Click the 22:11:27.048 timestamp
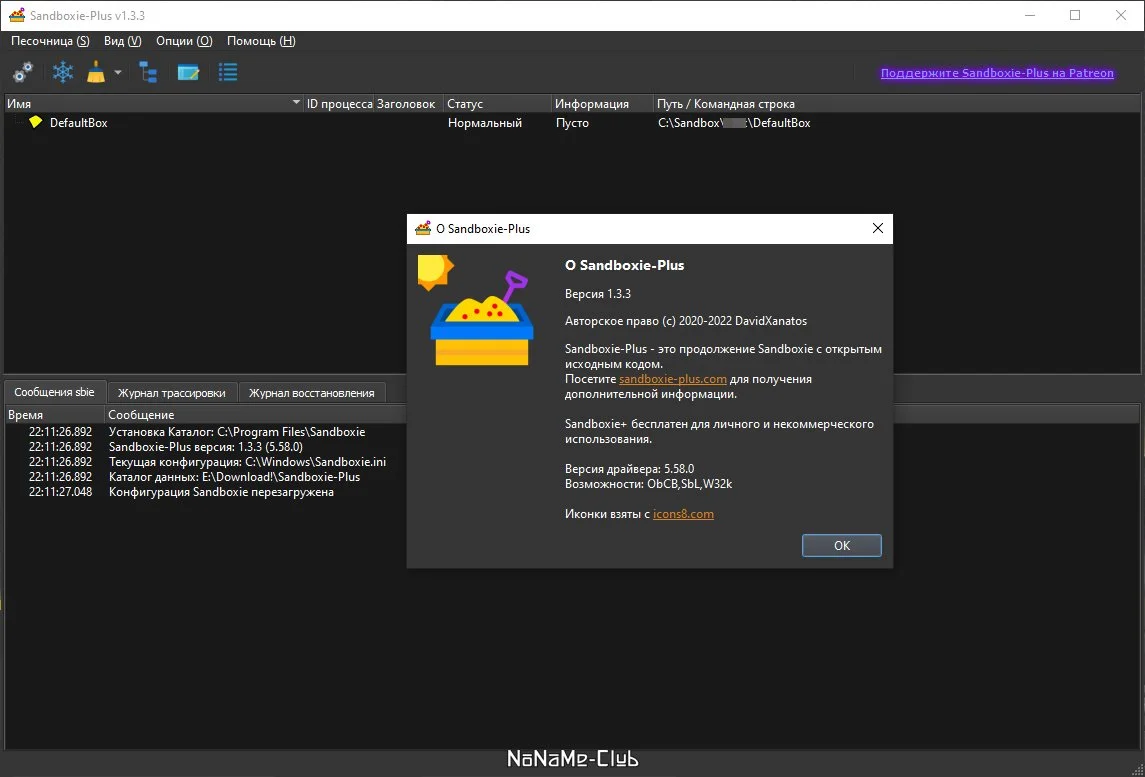The height and width of the screenshot is (777, 1145). point(61,492)
